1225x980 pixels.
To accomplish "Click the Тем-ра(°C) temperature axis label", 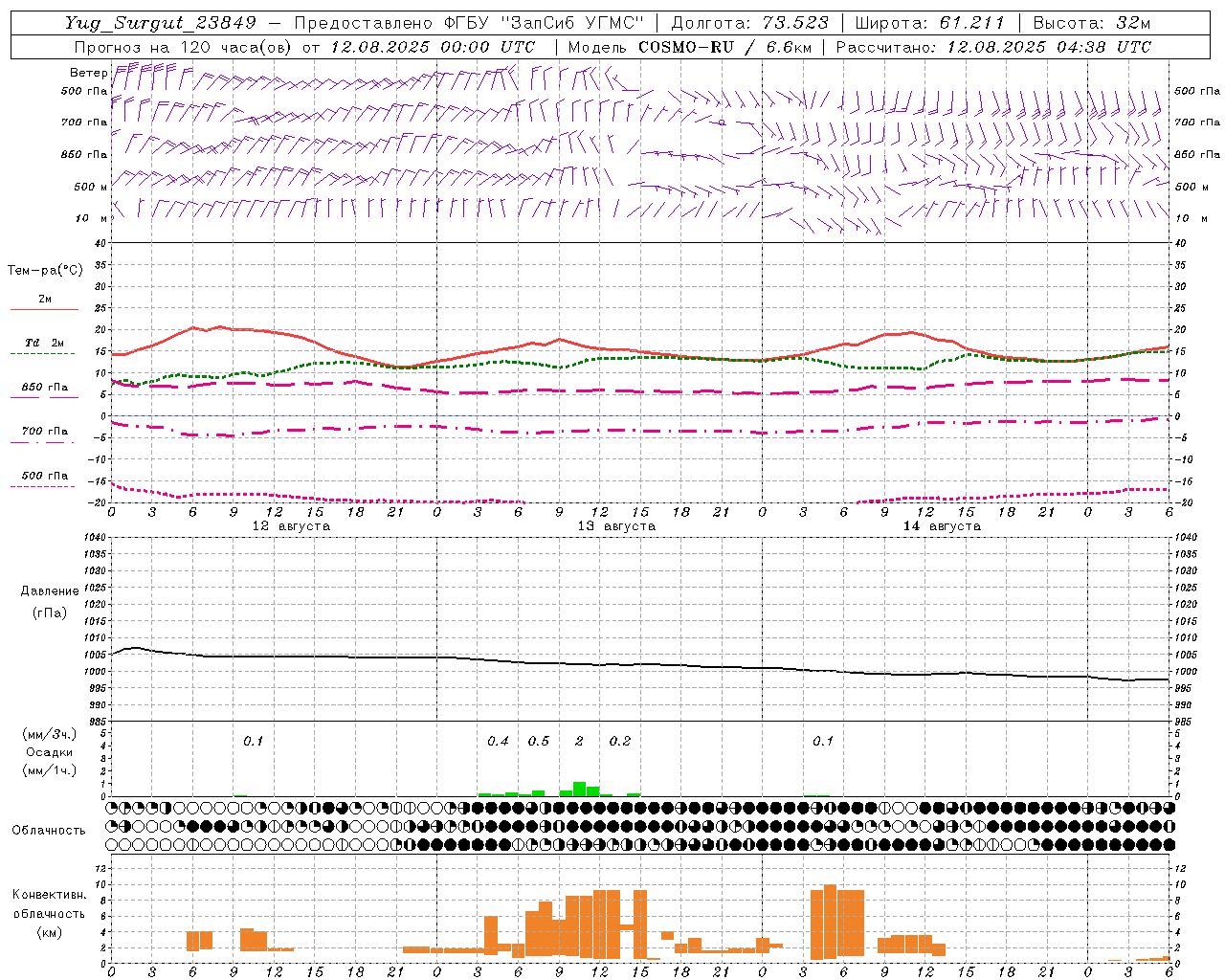I will coord(45,271).
